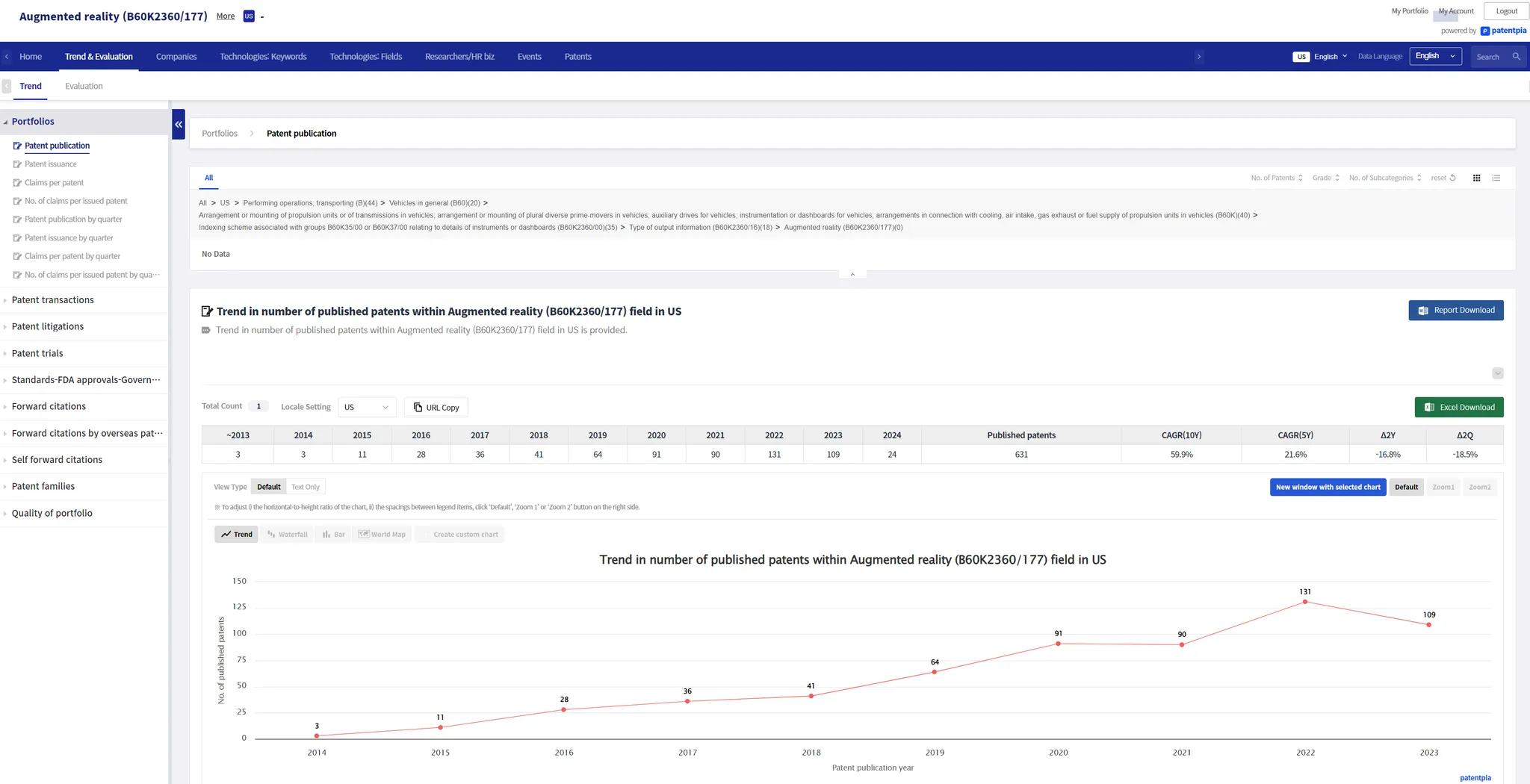Open the Locale Setting US dropdown
The image size is (1530, 784).
point(366,407)
